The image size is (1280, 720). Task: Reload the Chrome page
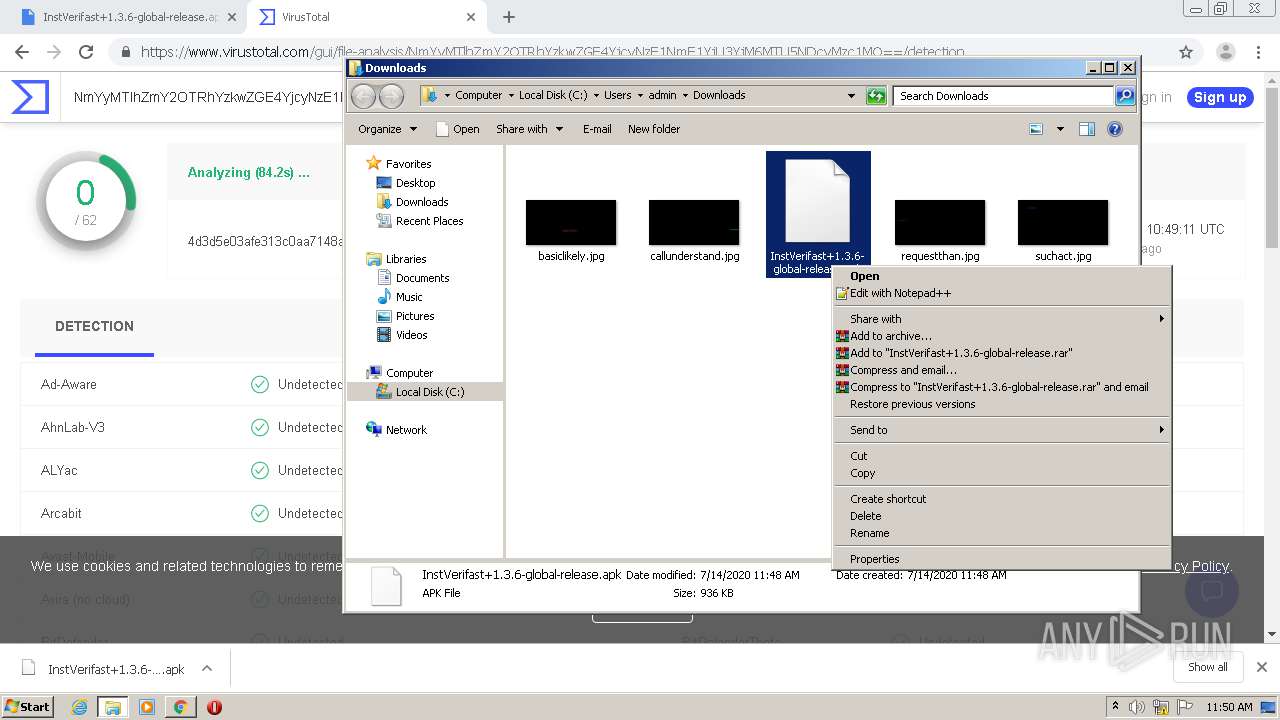(86, 52)
